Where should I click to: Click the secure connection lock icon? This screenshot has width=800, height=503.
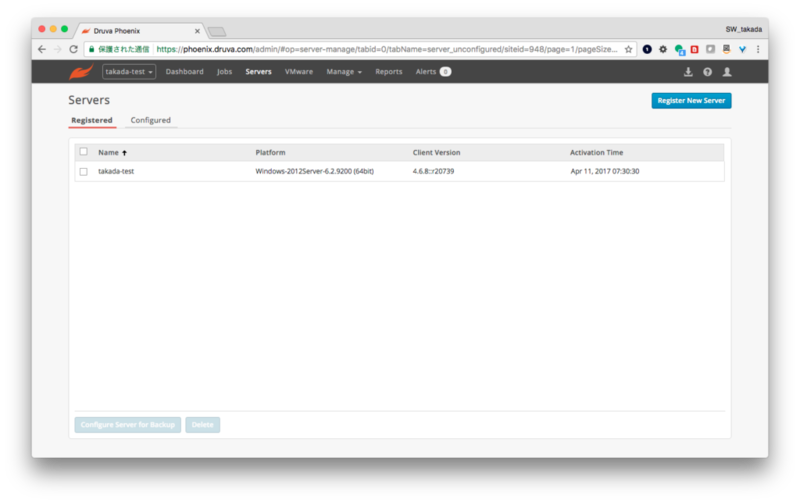[92, 49]
